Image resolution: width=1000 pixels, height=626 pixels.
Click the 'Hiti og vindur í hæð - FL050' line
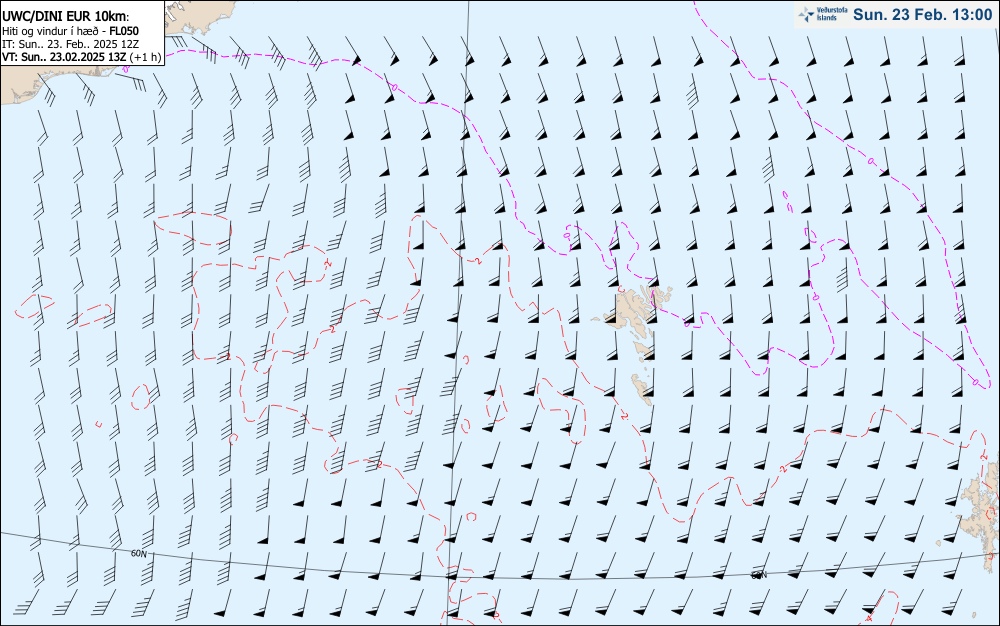coord(70,31)
